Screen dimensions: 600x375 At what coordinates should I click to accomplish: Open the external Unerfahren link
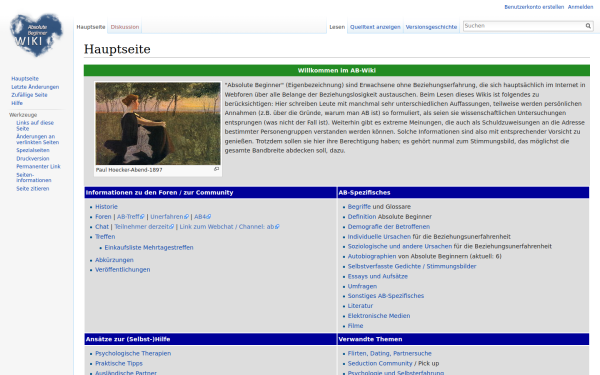169,217
